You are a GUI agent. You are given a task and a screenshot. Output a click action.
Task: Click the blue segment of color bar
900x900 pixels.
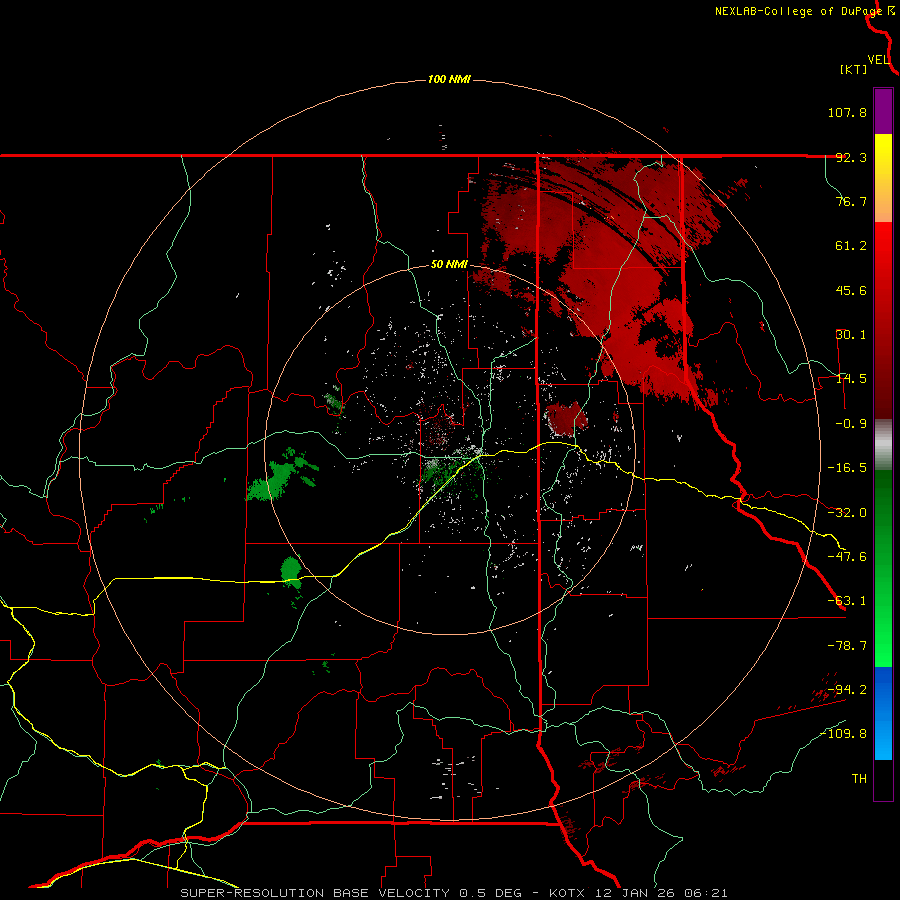883,713
